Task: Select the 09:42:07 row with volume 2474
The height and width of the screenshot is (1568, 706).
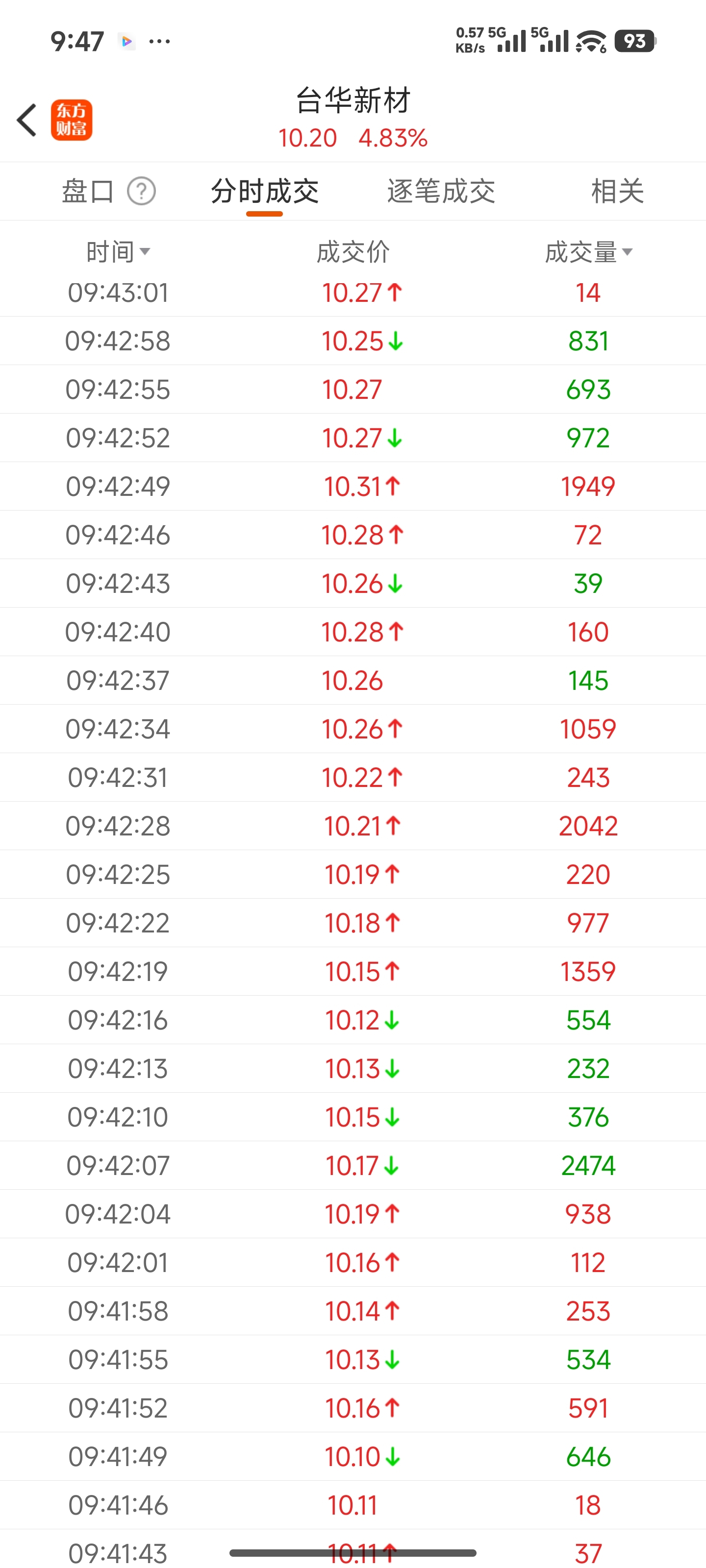Action: 353,1165
